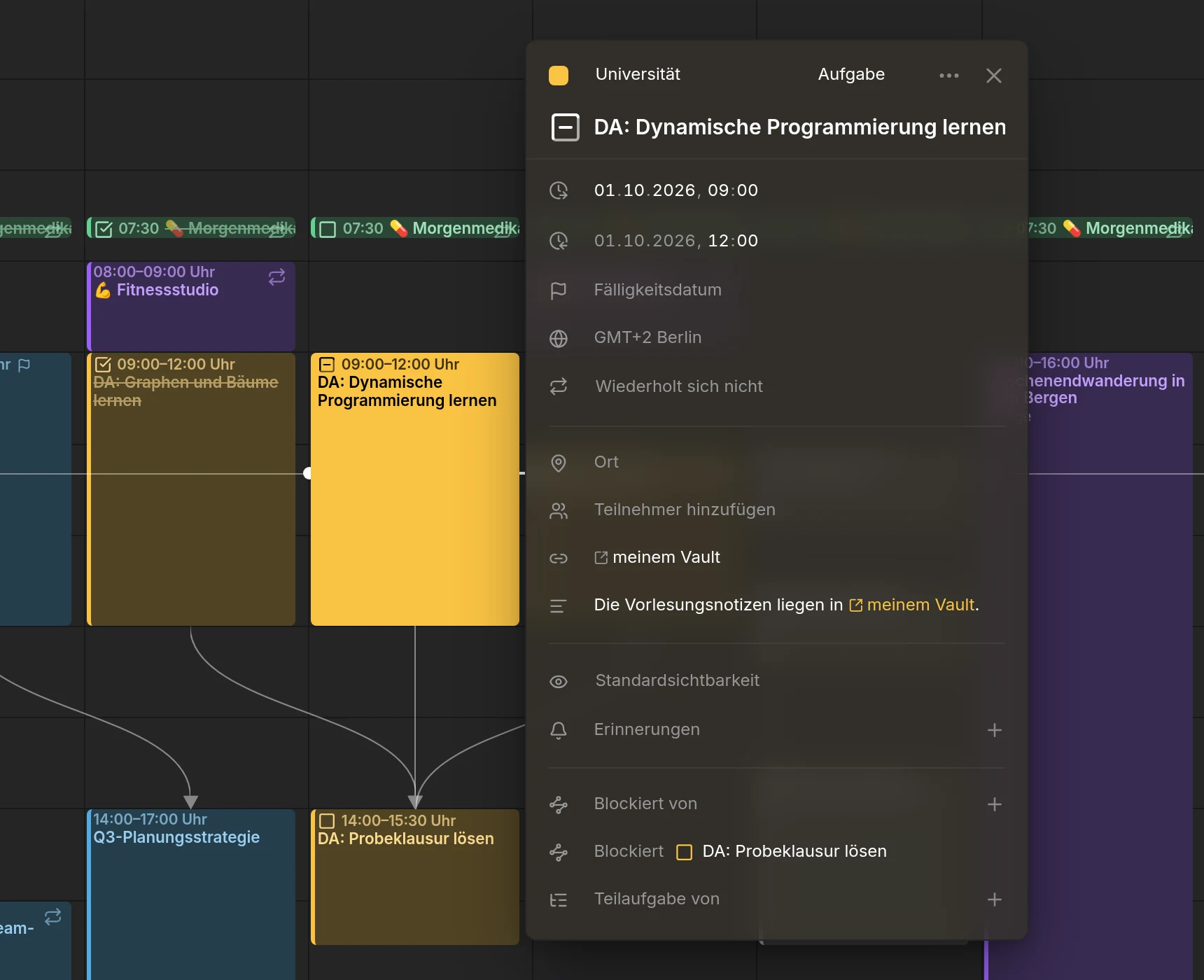The image size is (1204, 980).
Task: Change the Aufgabe entry type
Action: pyautogui.click(x=851, y=74)
